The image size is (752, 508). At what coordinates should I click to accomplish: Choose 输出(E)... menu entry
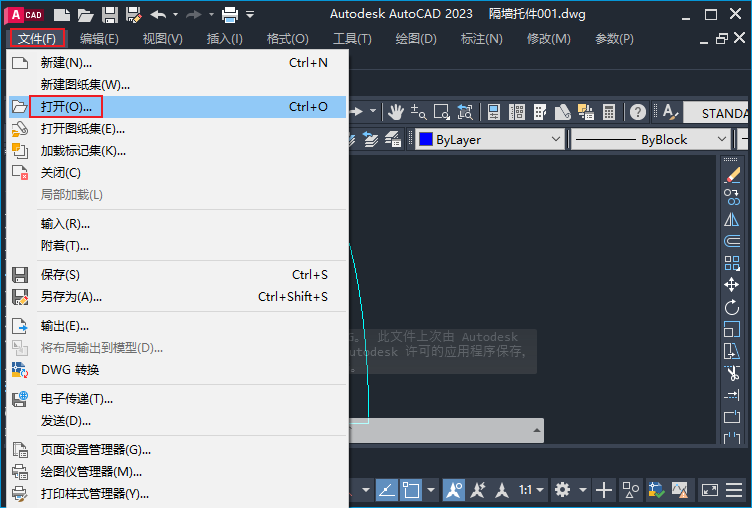point(177,326)
